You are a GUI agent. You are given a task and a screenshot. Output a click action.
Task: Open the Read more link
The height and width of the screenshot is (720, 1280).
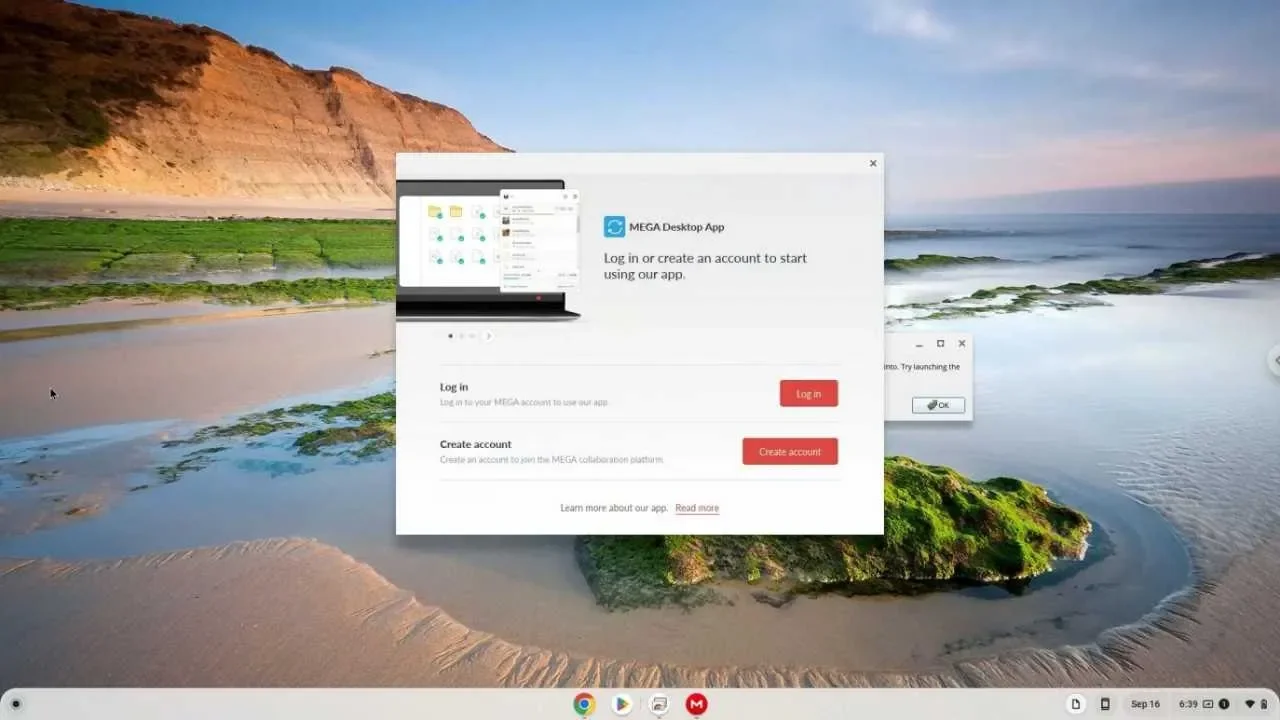click(x=697, y=508)
